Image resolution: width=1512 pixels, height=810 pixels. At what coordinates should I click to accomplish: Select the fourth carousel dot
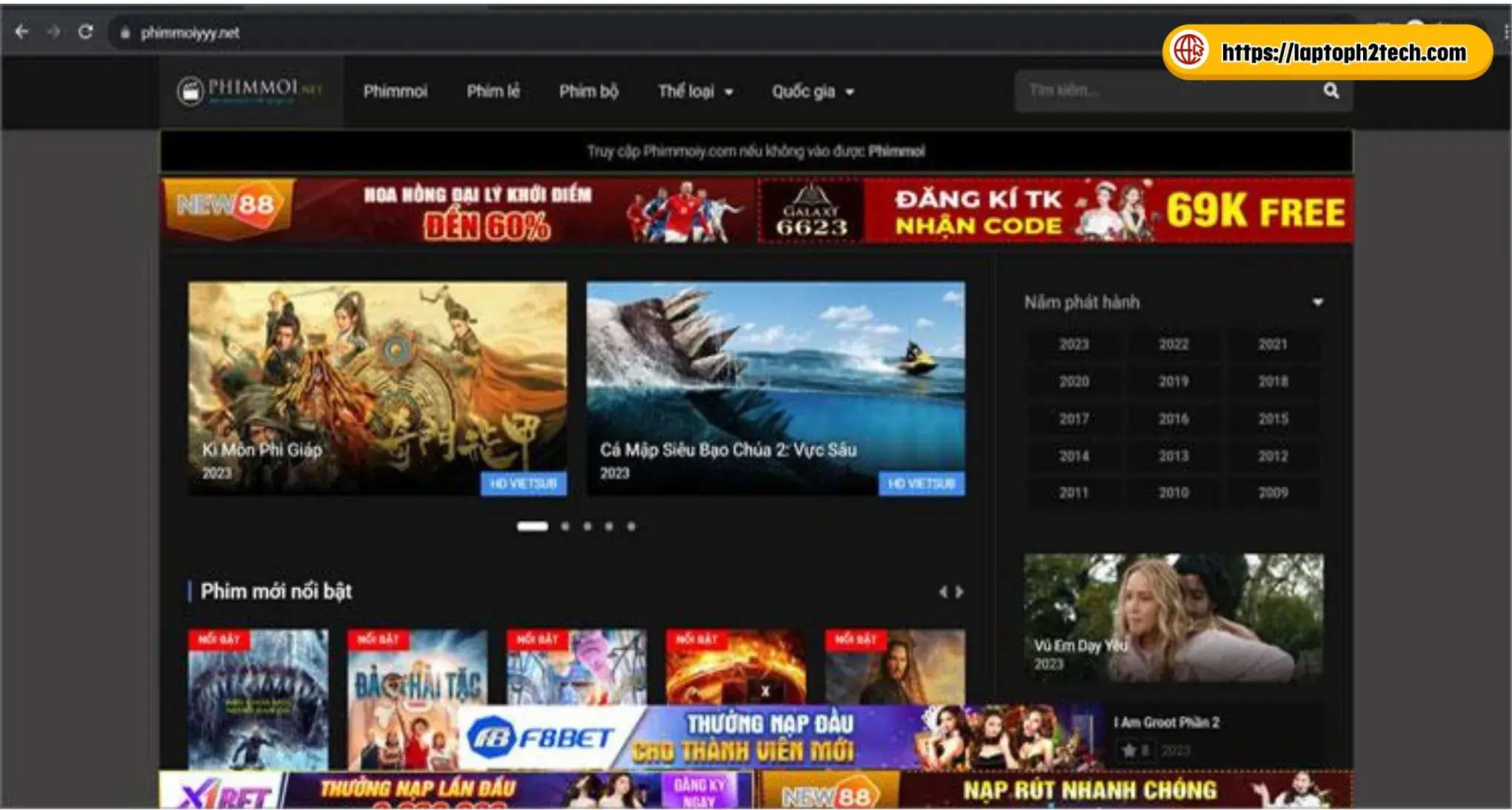pos(609,526)
